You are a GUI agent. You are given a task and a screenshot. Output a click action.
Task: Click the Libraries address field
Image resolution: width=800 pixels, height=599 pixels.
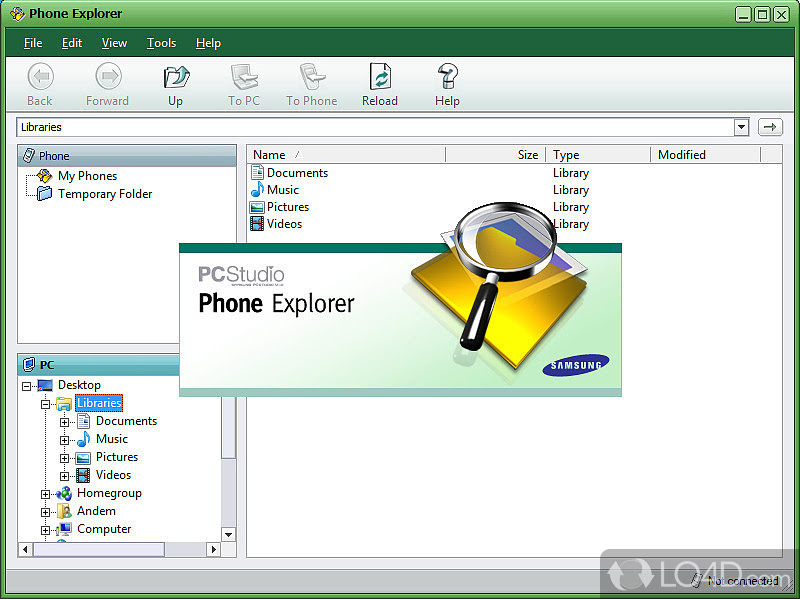click(x=375, y=127)
